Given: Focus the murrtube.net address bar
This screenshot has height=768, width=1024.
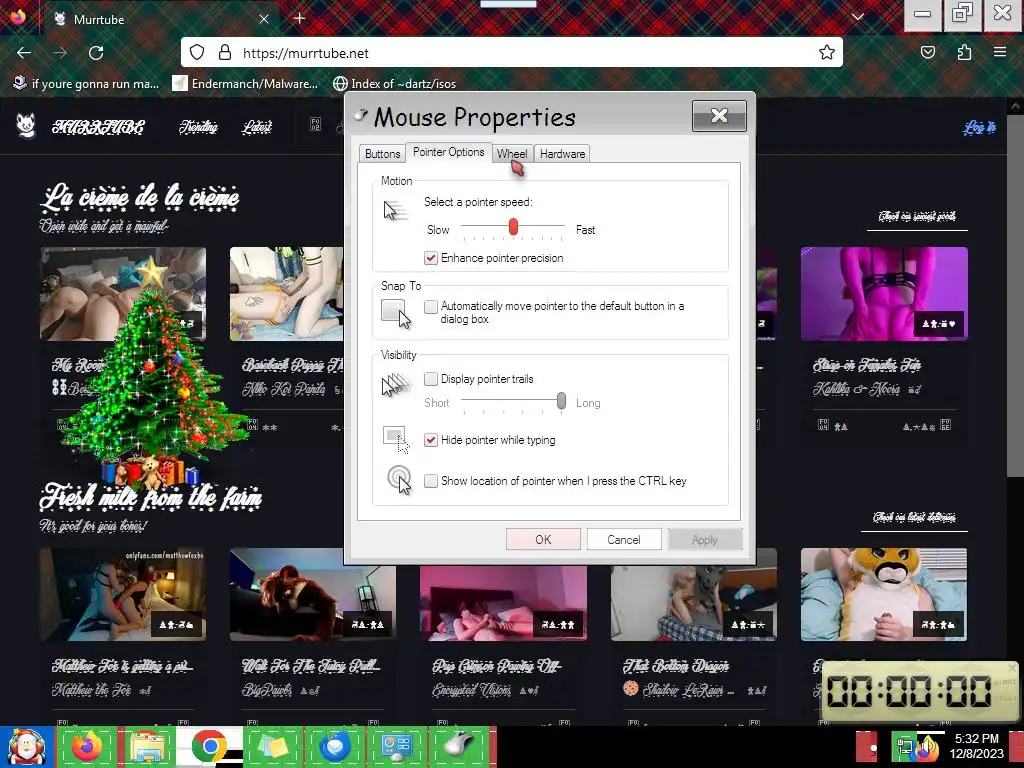Looking at the screenshot, I should pos(511,53).
